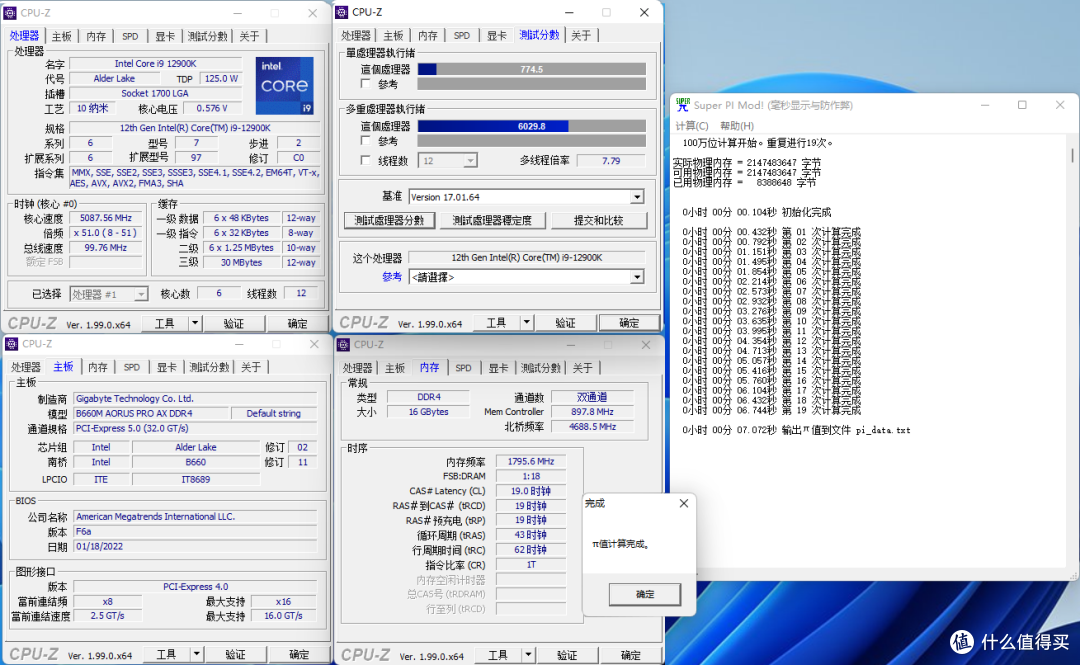Open 计算(C) menu in Super PI
This screenshot has height=665, width=1080.
click(692, 125)
